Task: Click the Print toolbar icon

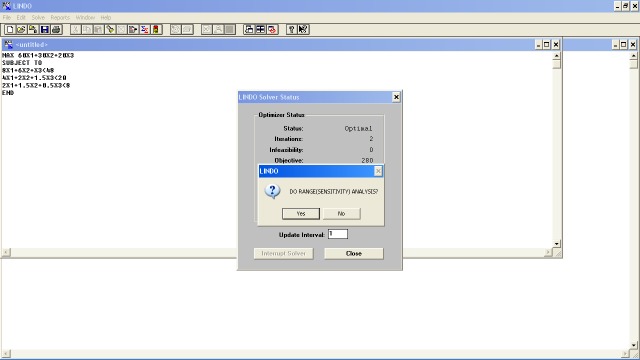Action: pyautogui.click(x=56, y=29)
